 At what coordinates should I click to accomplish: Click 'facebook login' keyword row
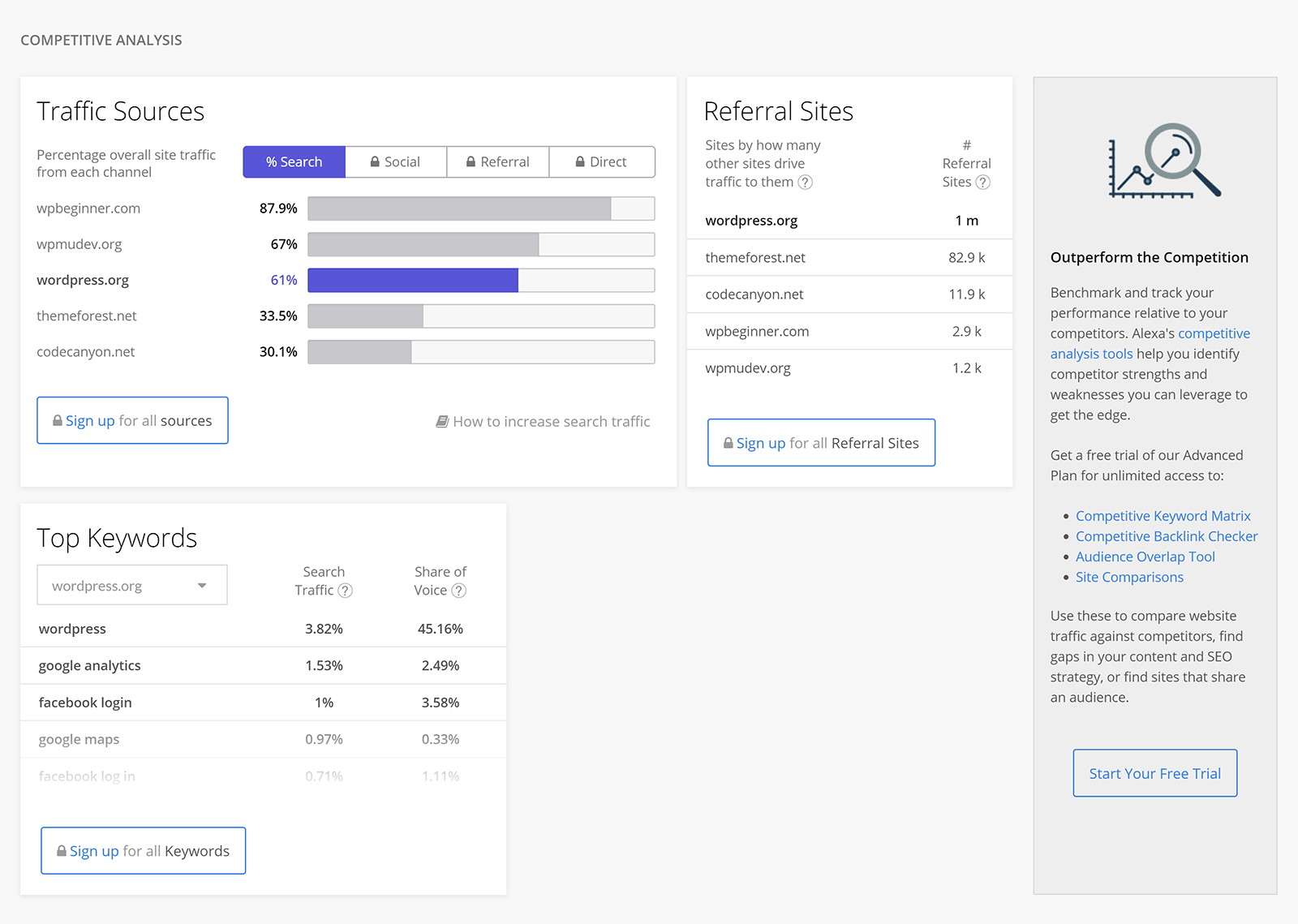[264, 703]
